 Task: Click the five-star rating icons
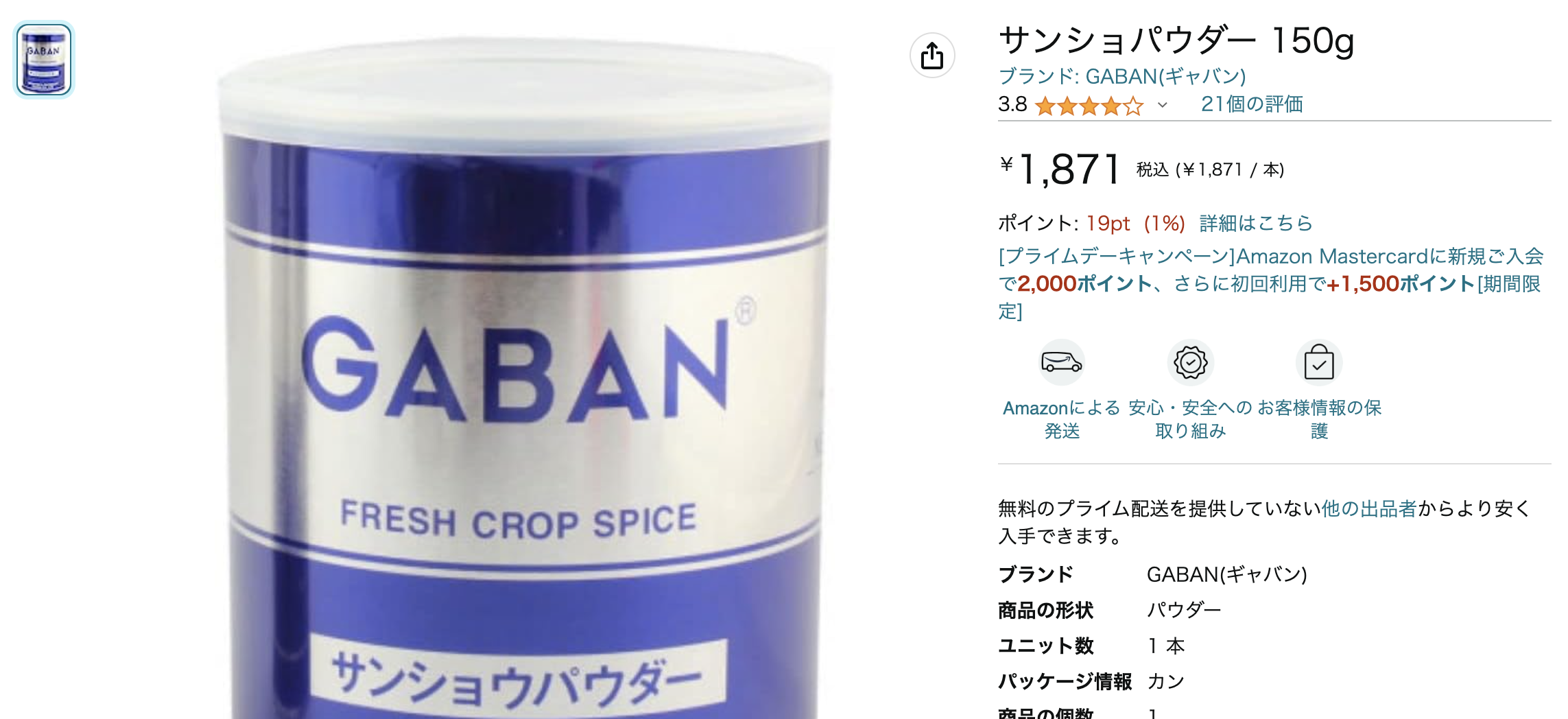tap(1089, 106)
